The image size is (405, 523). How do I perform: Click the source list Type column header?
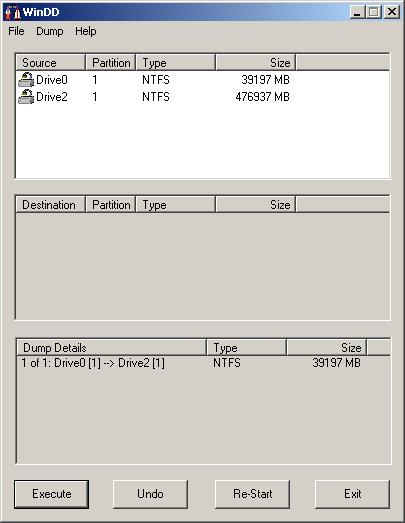pos(175,62)
